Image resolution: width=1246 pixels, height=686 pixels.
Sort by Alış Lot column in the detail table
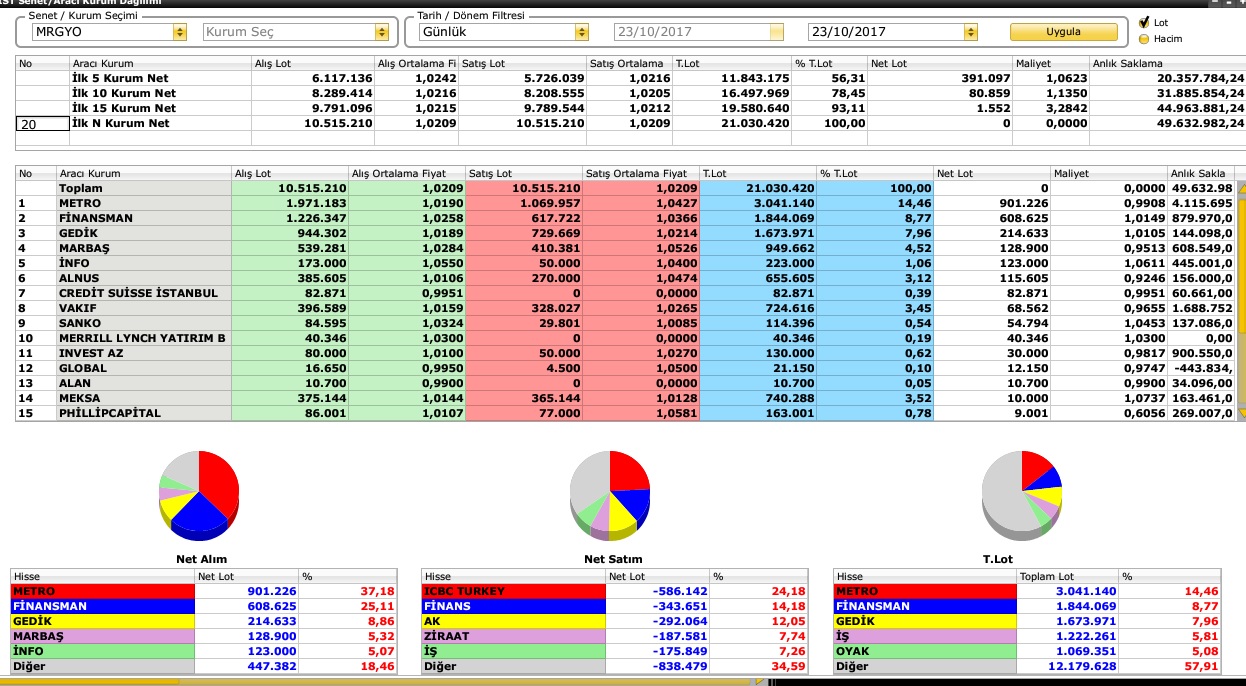click(x=289, y=173)
